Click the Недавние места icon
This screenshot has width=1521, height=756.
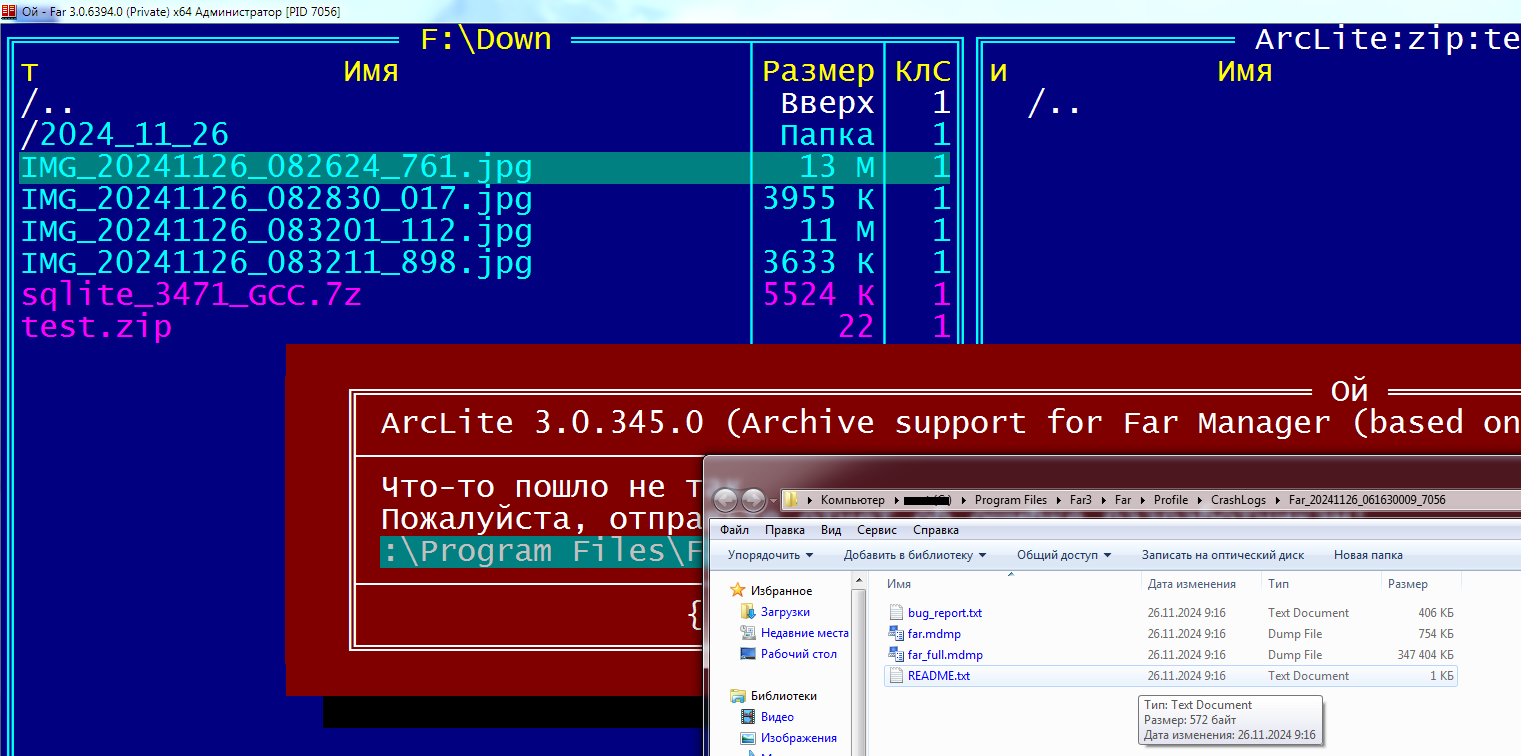(x=748, y=632)
